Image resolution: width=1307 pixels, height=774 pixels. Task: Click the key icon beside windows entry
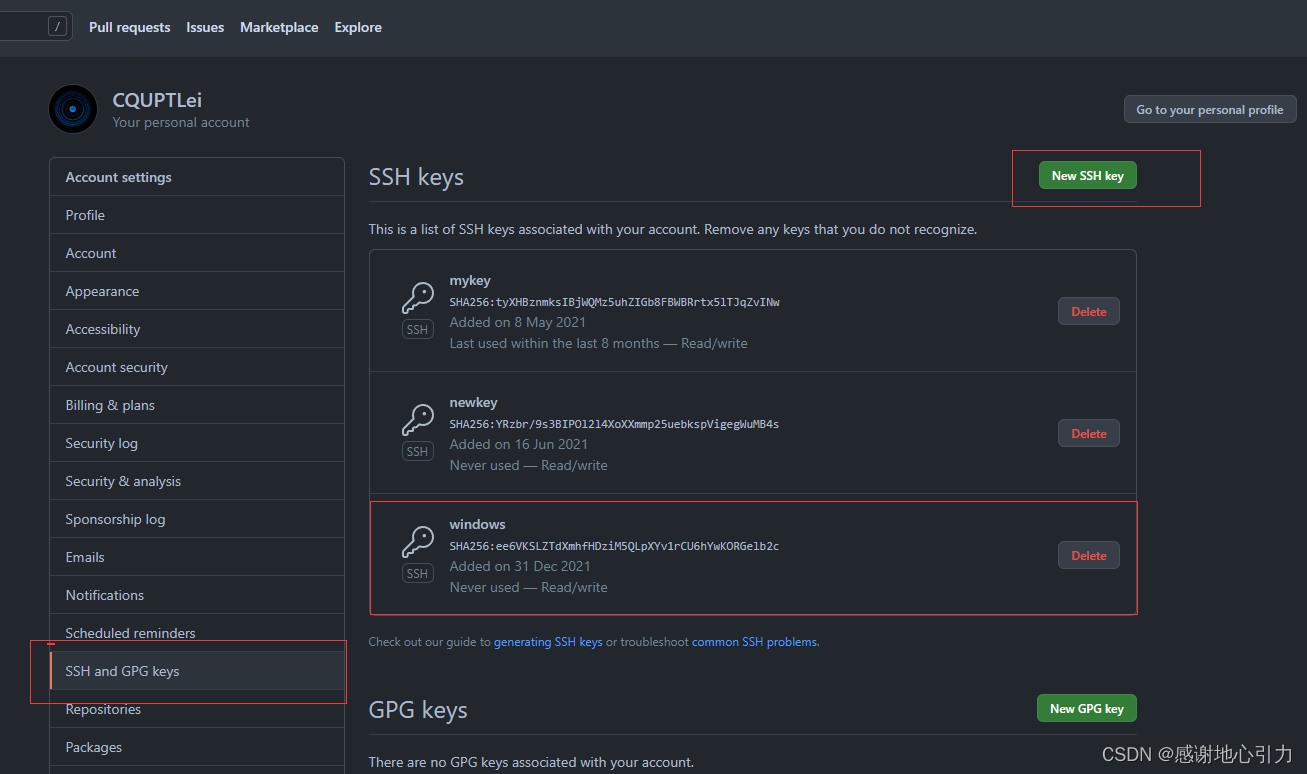tap(417, 540)
